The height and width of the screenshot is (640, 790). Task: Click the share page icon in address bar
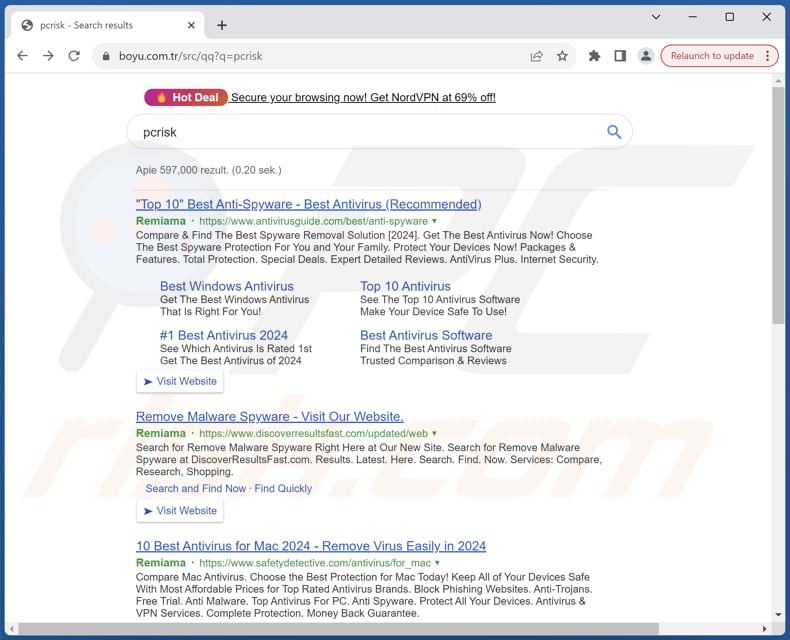click(x=537, y=56)
